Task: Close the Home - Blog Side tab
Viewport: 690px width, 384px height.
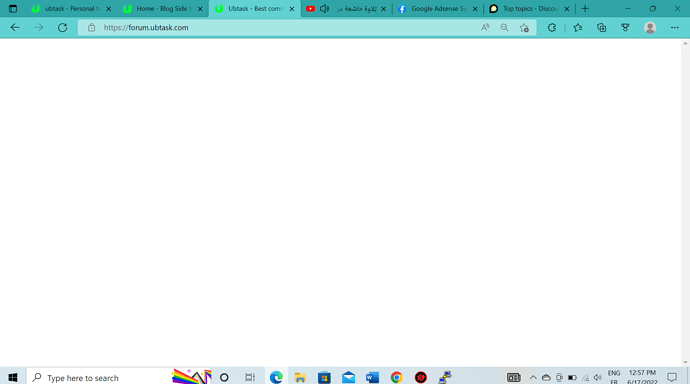Action: pyautogui.click(x=200, y=8)
